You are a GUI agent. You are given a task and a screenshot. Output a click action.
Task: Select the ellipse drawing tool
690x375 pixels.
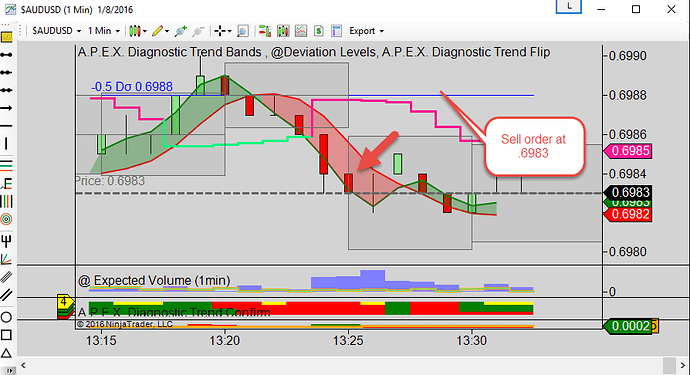(6, 317)
